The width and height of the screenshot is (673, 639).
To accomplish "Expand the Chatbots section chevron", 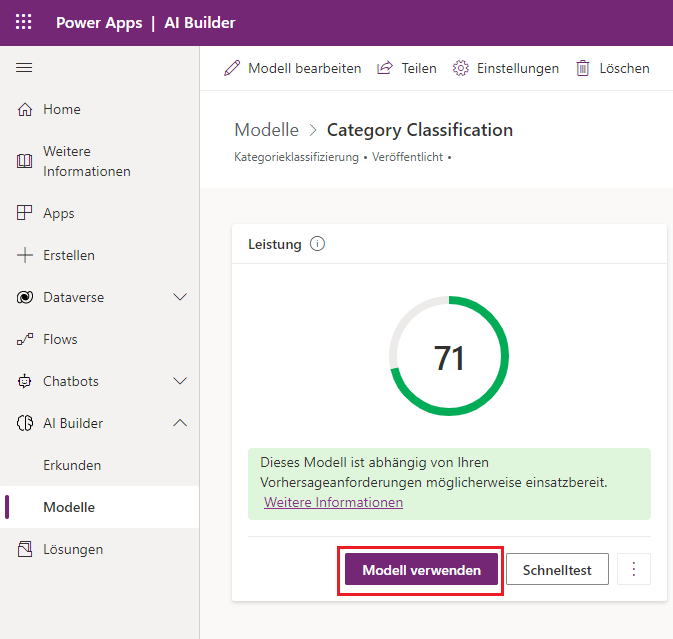I will pos(180,382).
